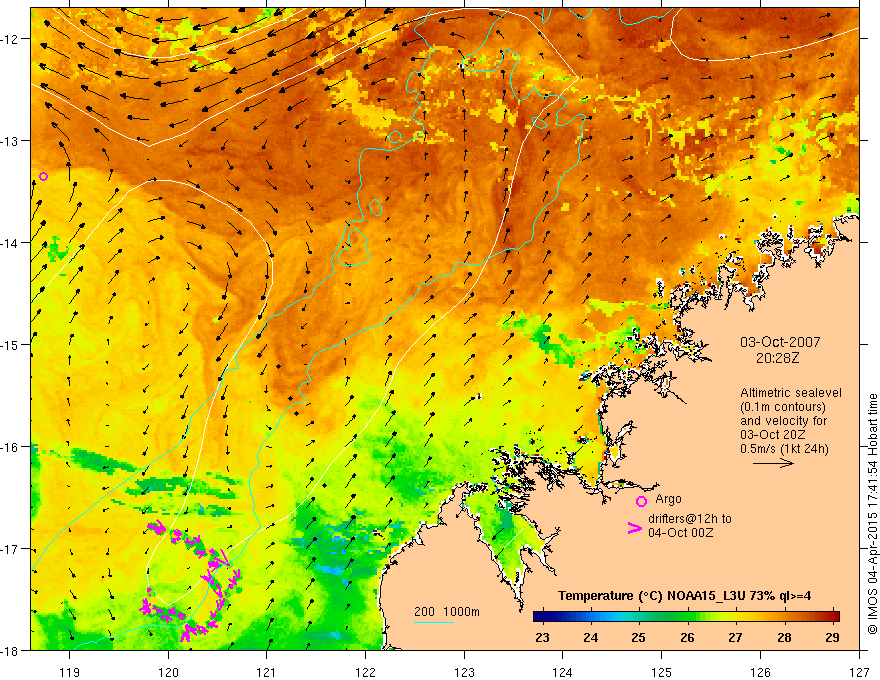
Task: Click the cyan 200 1000m bathymetry legend line
Action: pyautogui.click(x=434, y=622)
